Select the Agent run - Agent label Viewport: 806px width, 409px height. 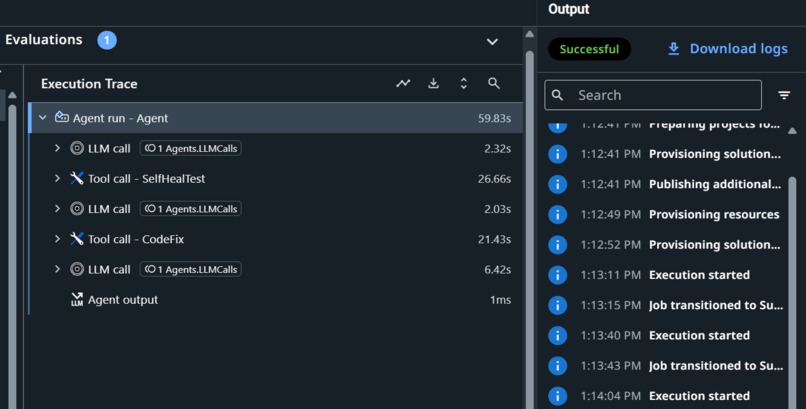coord(120,118)
